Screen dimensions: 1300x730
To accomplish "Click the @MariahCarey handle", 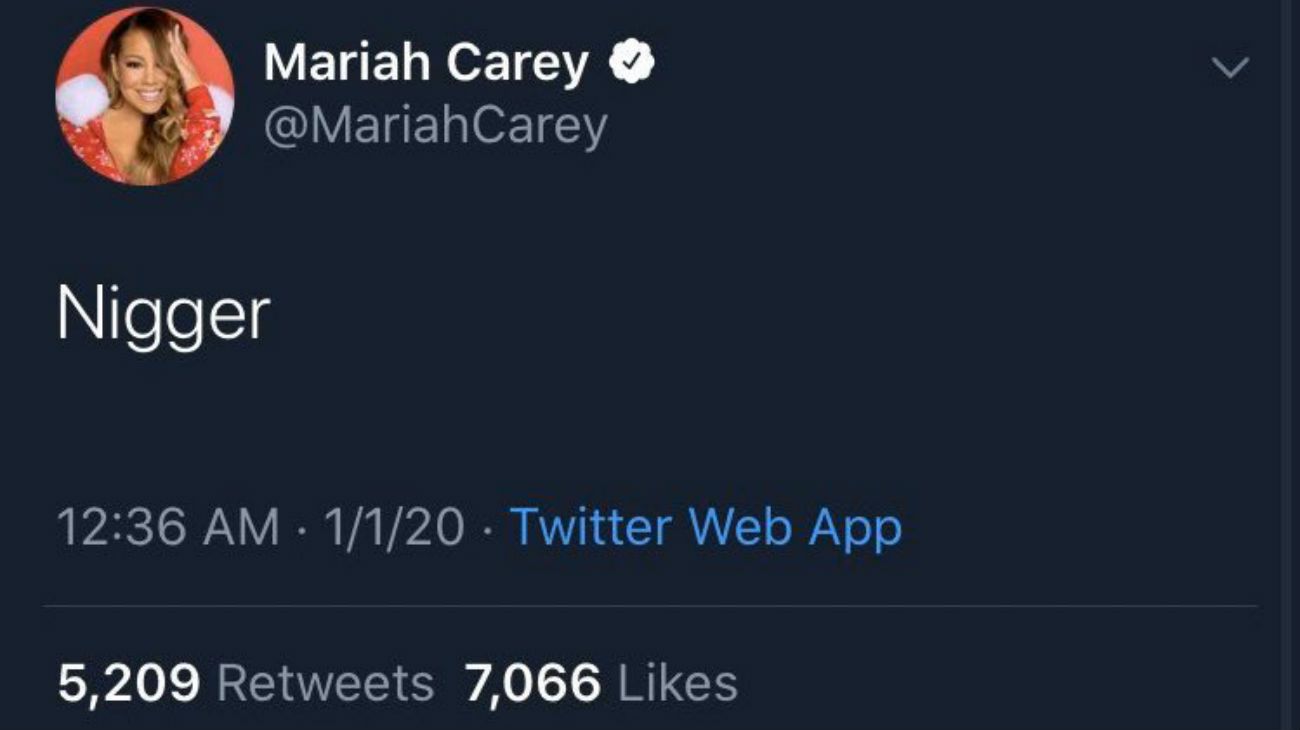I will pyautogui.click(x=435, y=126).
